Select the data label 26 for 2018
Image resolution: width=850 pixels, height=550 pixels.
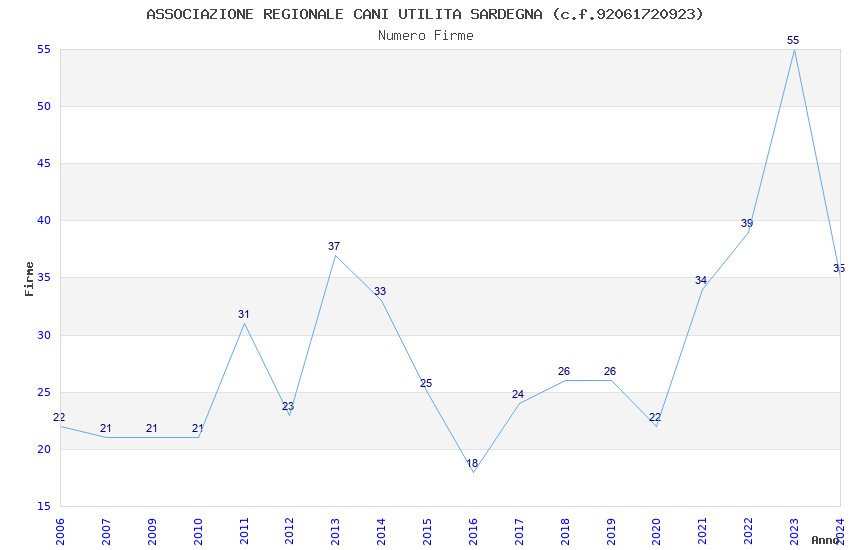pos(563,371)
